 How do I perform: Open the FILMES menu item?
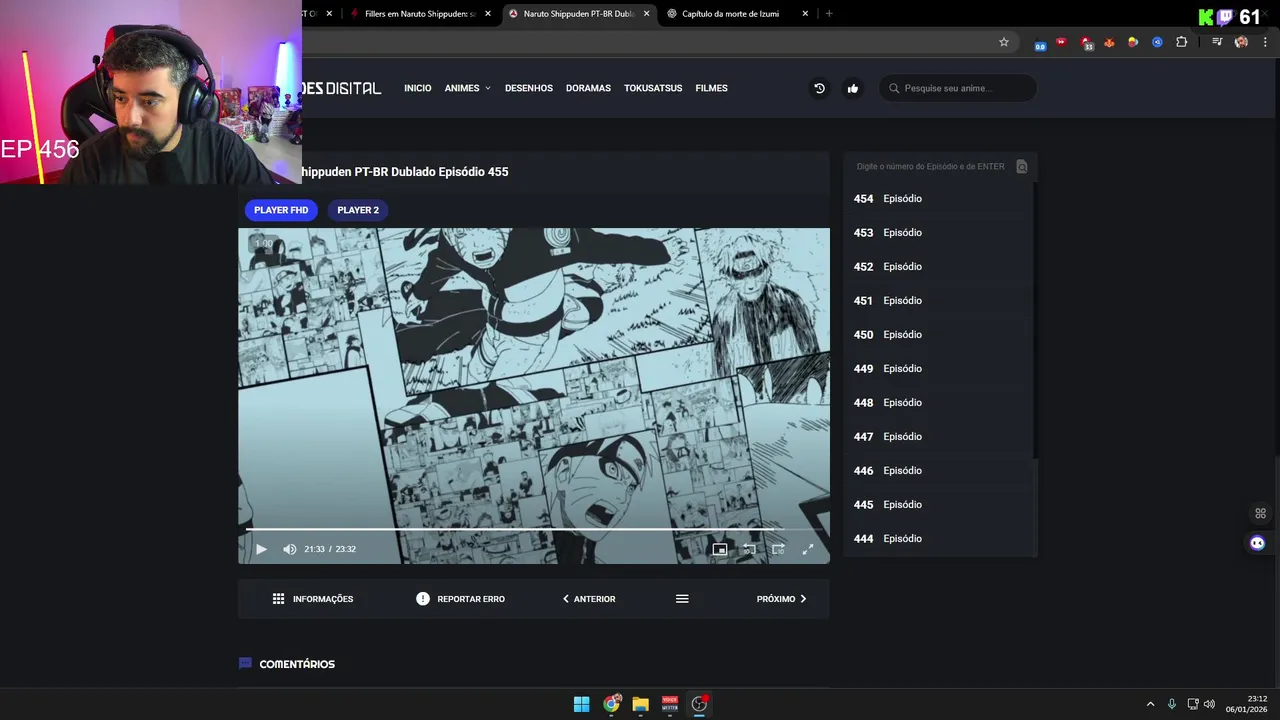click(711, 88)
